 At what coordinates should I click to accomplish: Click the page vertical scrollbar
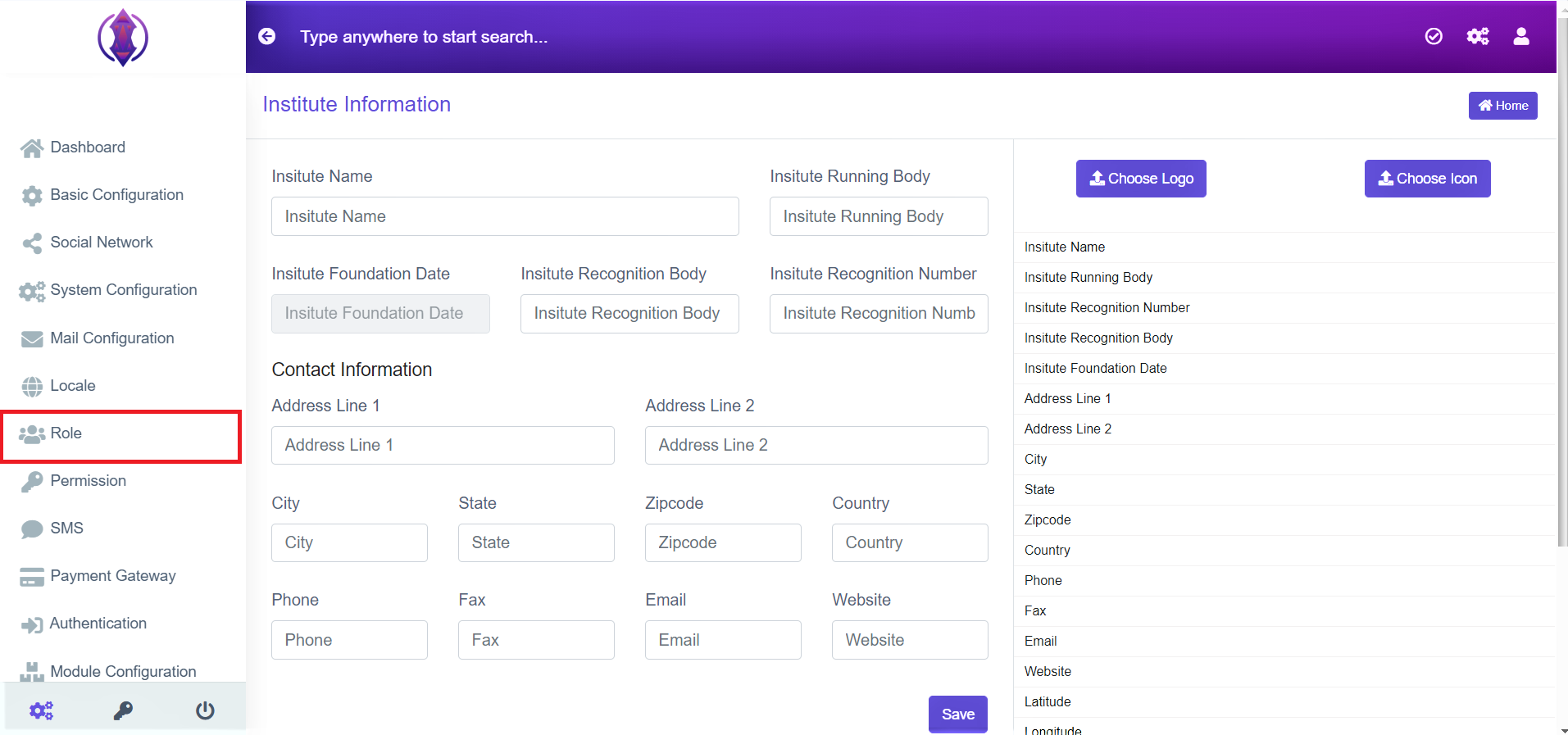pos(1562,283)
